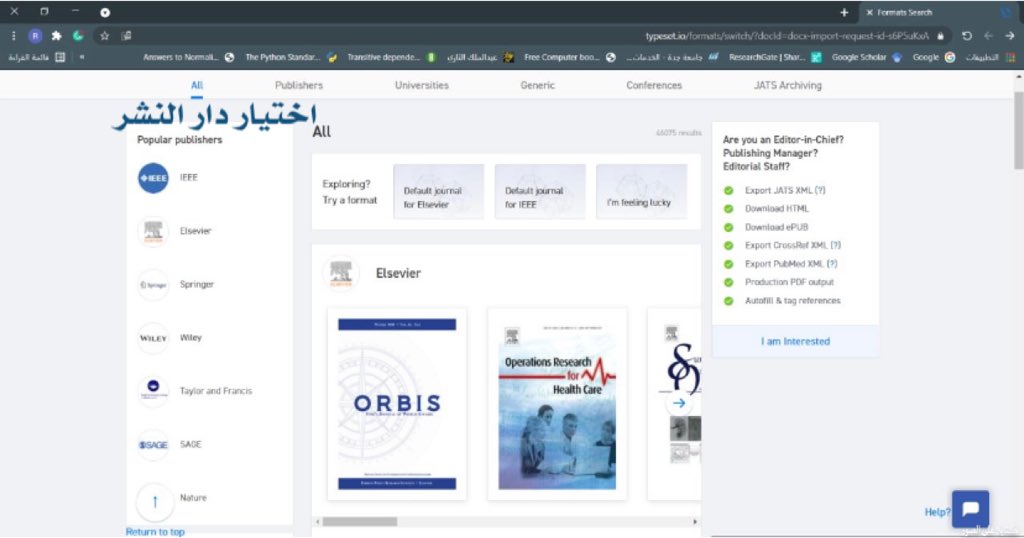
Task: Pick the Wiley publisher logo icon
Action: (x=153, y=338)
